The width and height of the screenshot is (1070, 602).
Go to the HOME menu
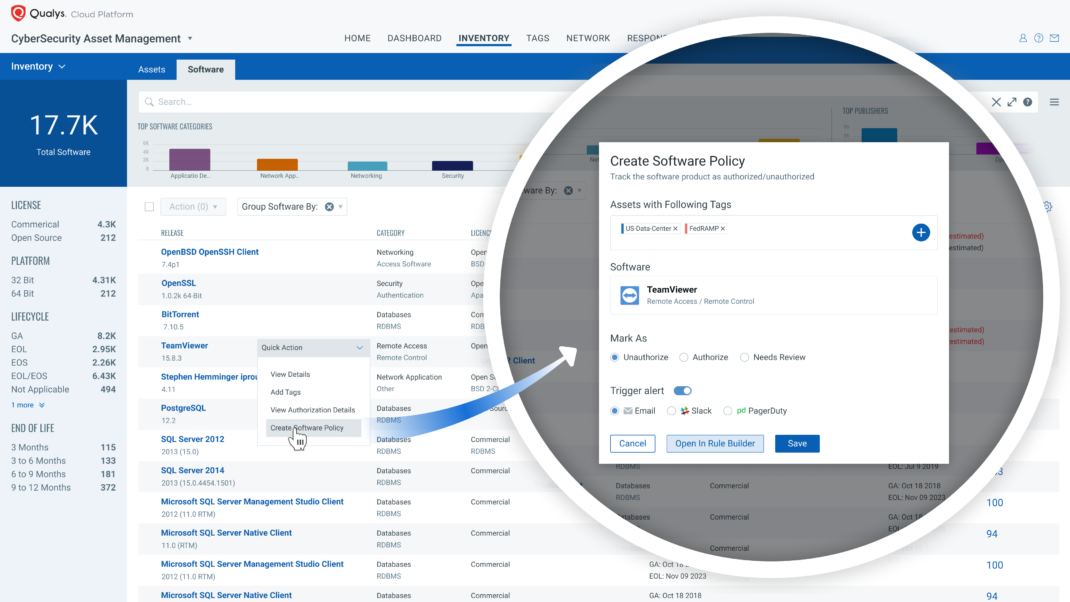[x=358, y=38]
